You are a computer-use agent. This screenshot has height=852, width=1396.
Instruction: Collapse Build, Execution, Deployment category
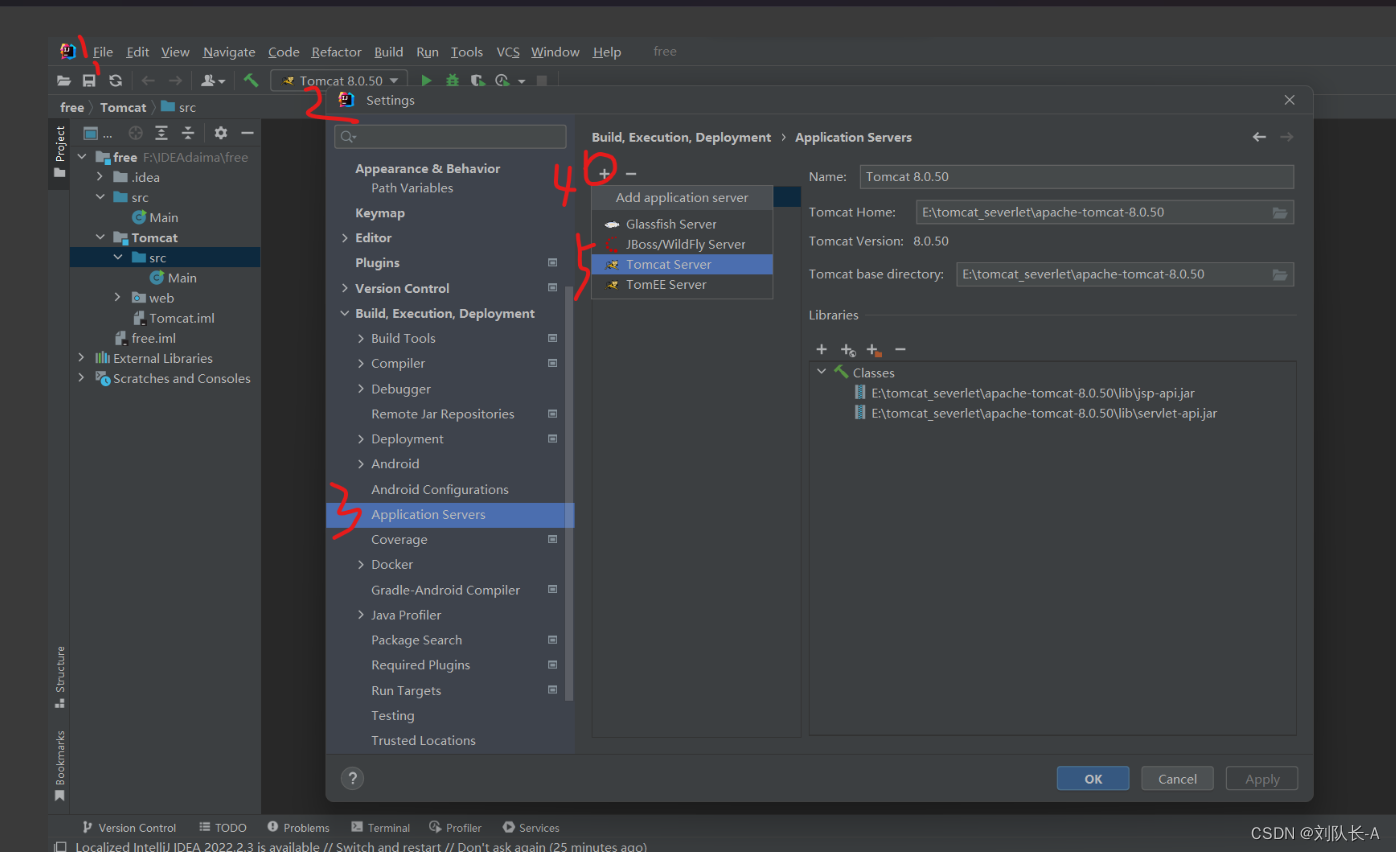pos(345,313)
